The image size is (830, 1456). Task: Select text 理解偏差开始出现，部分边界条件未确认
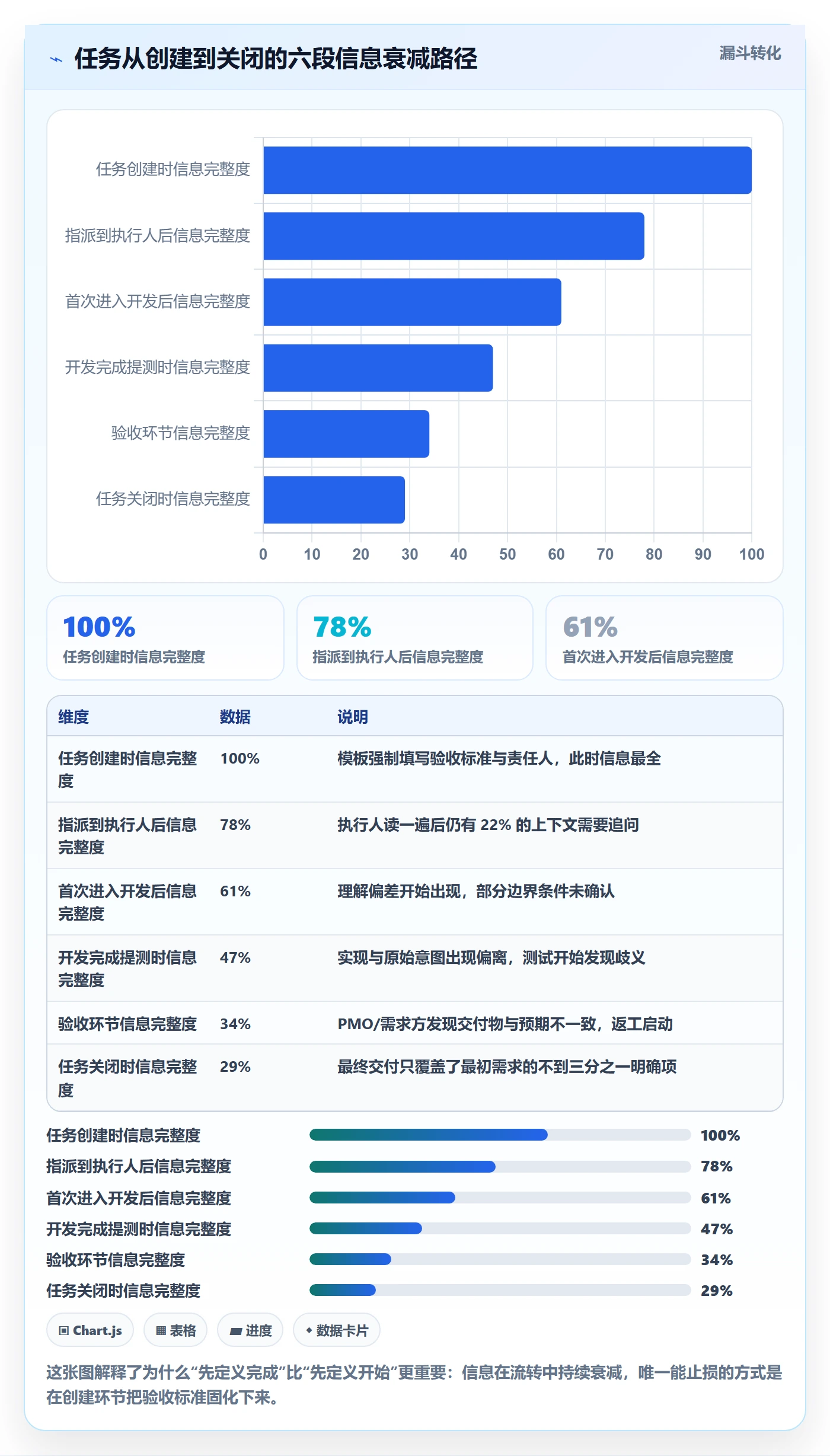point(476,891)
